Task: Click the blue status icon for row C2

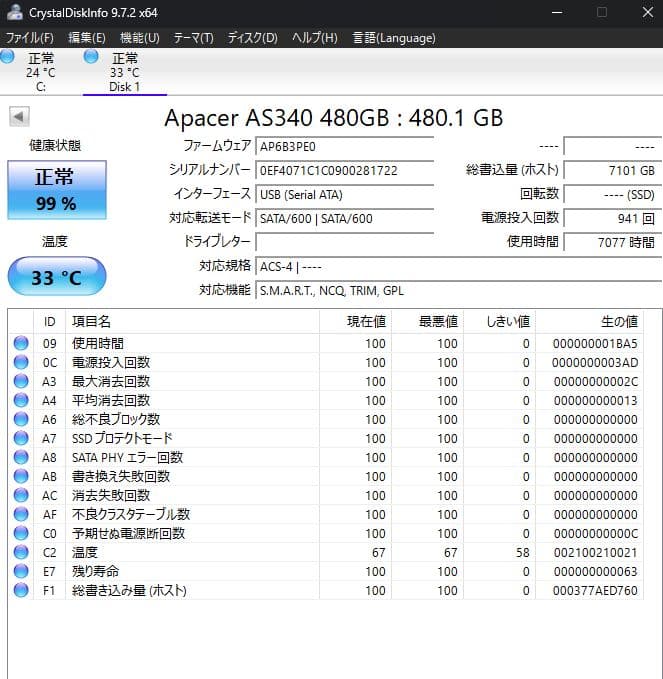Action: coord(21,553)
